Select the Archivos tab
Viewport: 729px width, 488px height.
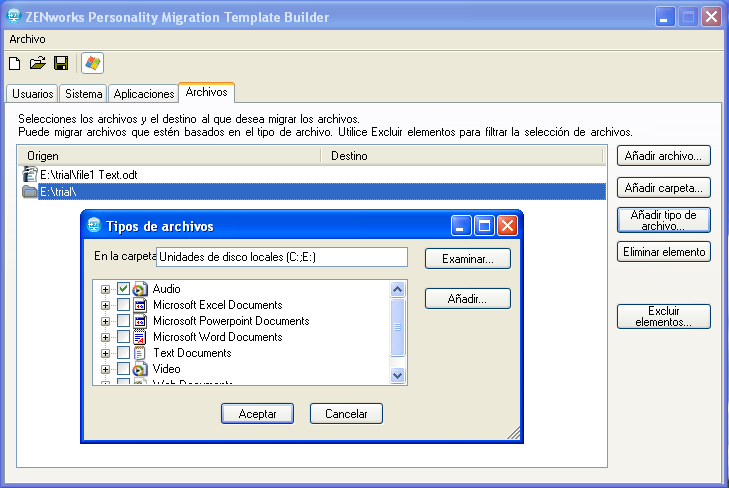pos(206,92)
